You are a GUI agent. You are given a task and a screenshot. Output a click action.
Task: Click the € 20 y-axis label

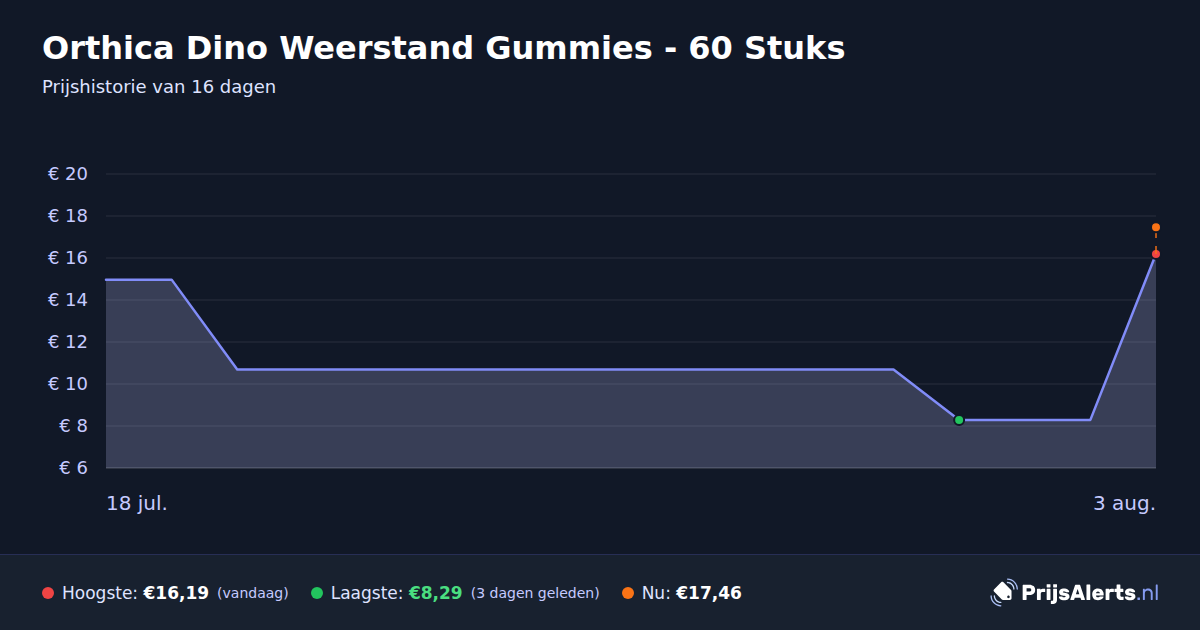pyautogui.click(x=68, y=174)
